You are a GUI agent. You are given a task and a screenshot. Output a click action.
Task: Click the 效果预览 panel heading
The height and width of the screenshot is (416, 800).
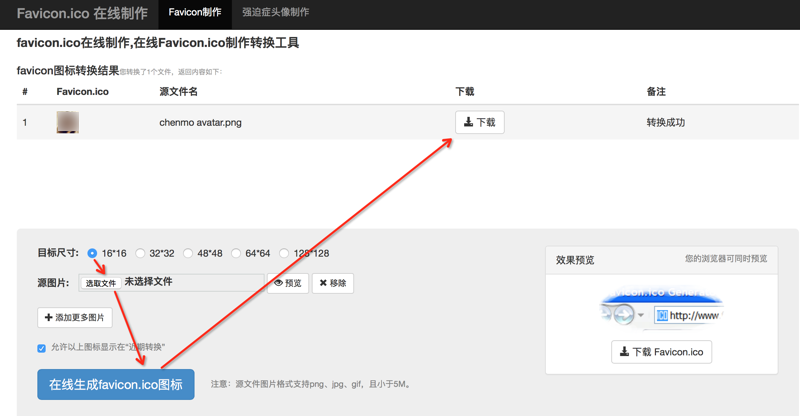(x=575, y=260)
